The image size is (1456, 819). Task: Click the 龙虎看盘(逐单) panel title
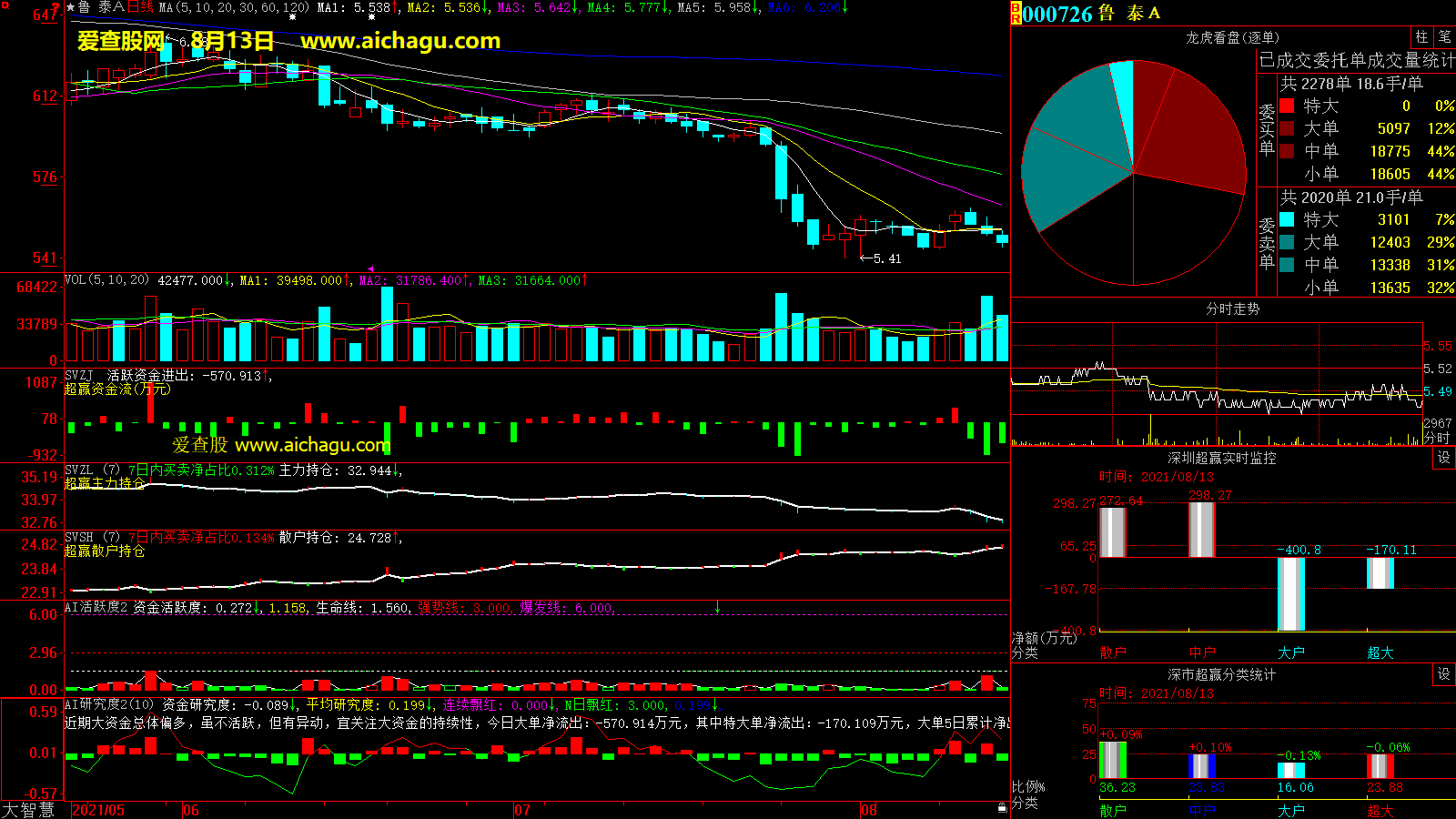pos(1232,37)
